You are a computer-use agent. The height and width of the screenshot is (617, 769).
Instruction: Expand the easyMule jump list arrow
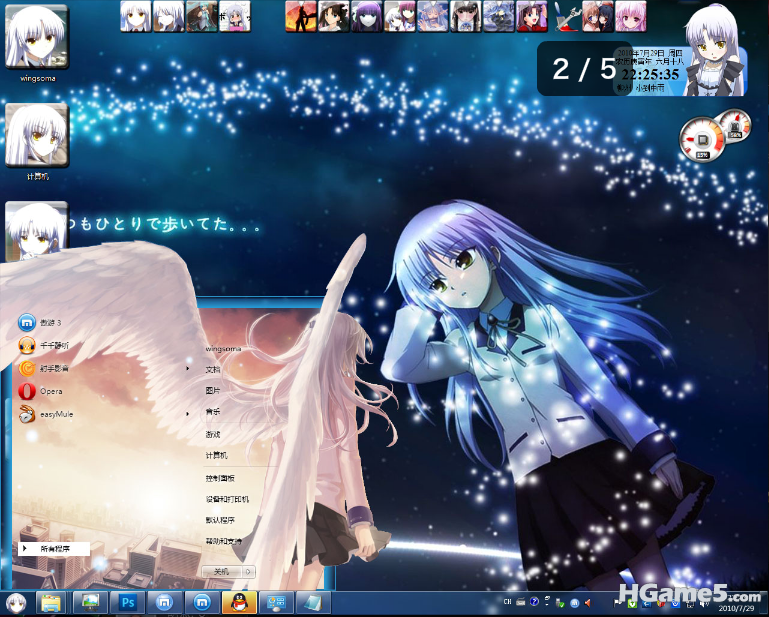point(187,414)
